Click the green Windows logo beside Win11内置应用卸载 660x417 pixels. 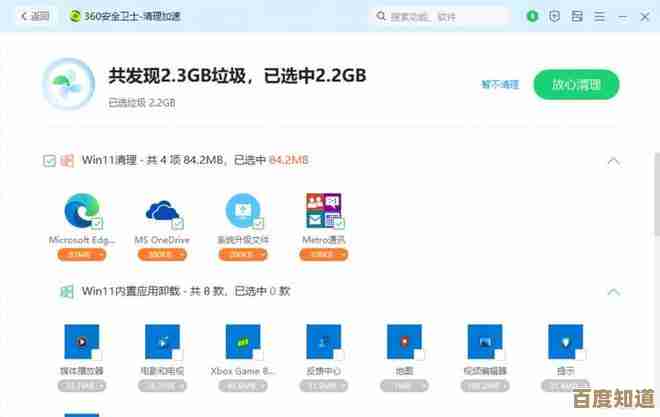(67, 291)
